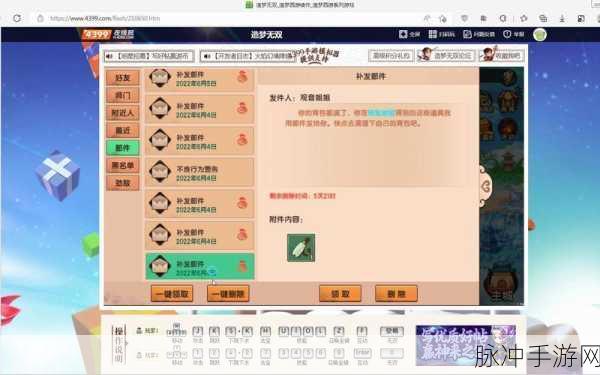The image size is (600, 375).
Task: Switch to the 附近人 tab
Action: [123, 113]
